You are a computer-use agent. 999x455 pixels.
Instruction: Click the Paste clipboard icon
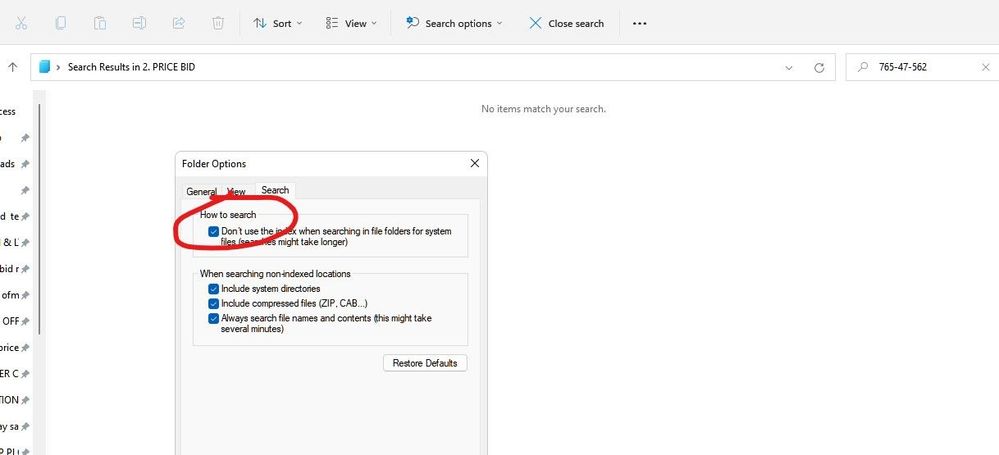[100, 24]
